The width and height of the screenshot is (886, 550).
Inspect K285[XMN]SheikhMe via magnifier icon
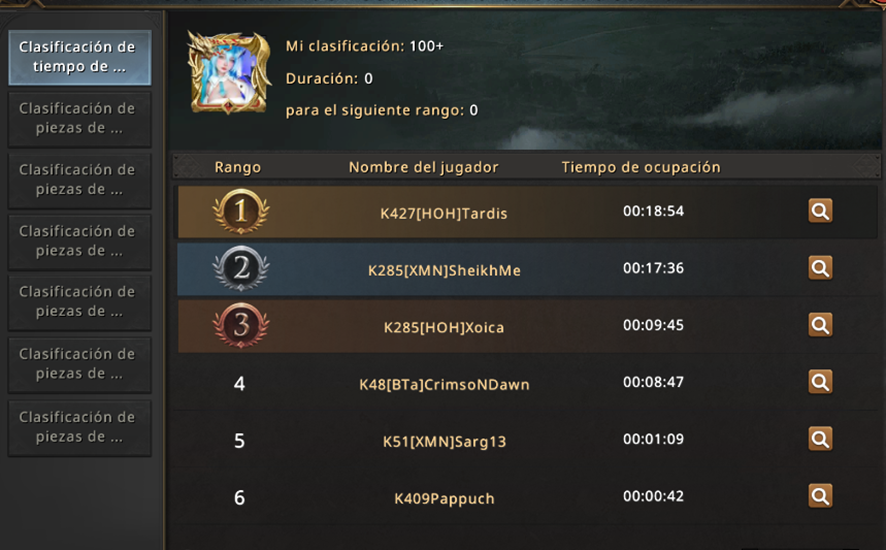click(820, 268)
